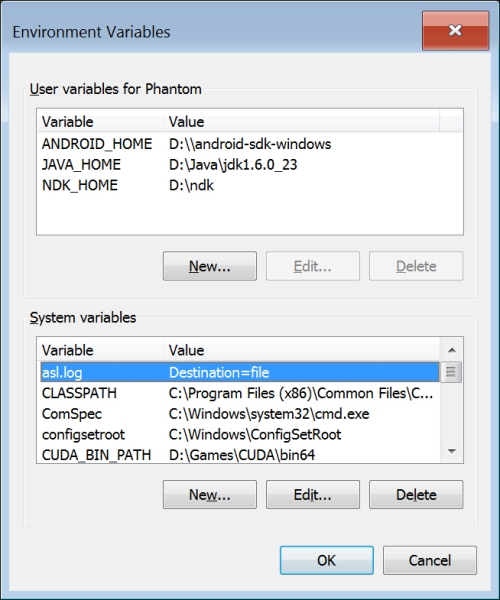Select the asl.log system variable
The image size is (500, 600).
pyautogui.click(x=239, y=372)
